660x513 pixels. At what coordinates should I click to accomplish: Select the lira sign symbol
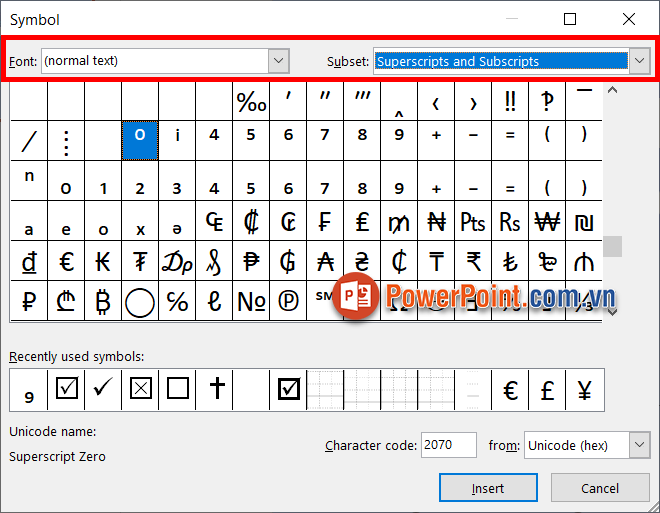(x=362, y=221)
